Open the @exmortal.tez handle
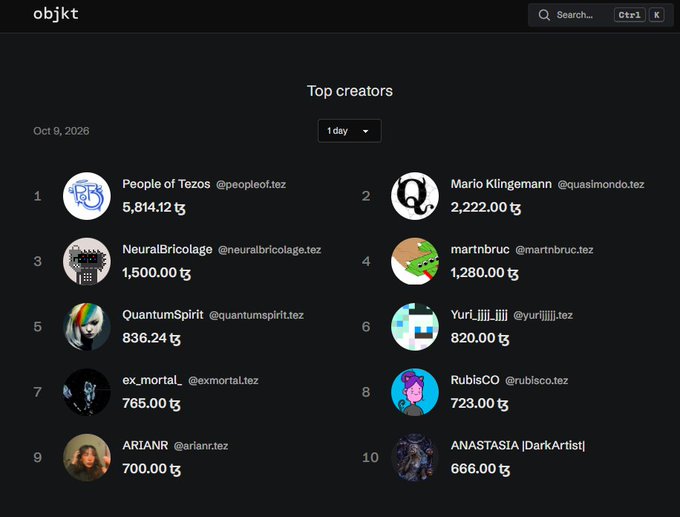 point(223,381)
